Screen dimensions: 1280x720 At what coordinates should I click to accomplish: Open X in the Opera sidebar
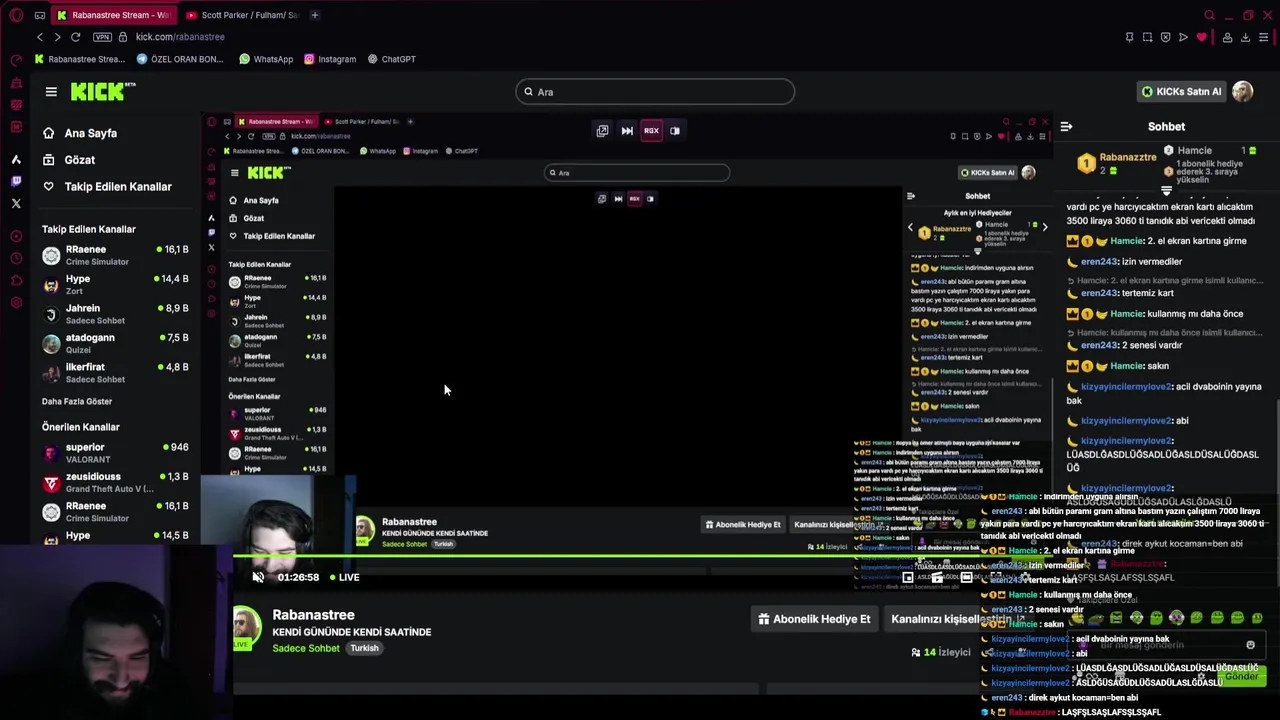pyautogui.click(x=16, y=203)
